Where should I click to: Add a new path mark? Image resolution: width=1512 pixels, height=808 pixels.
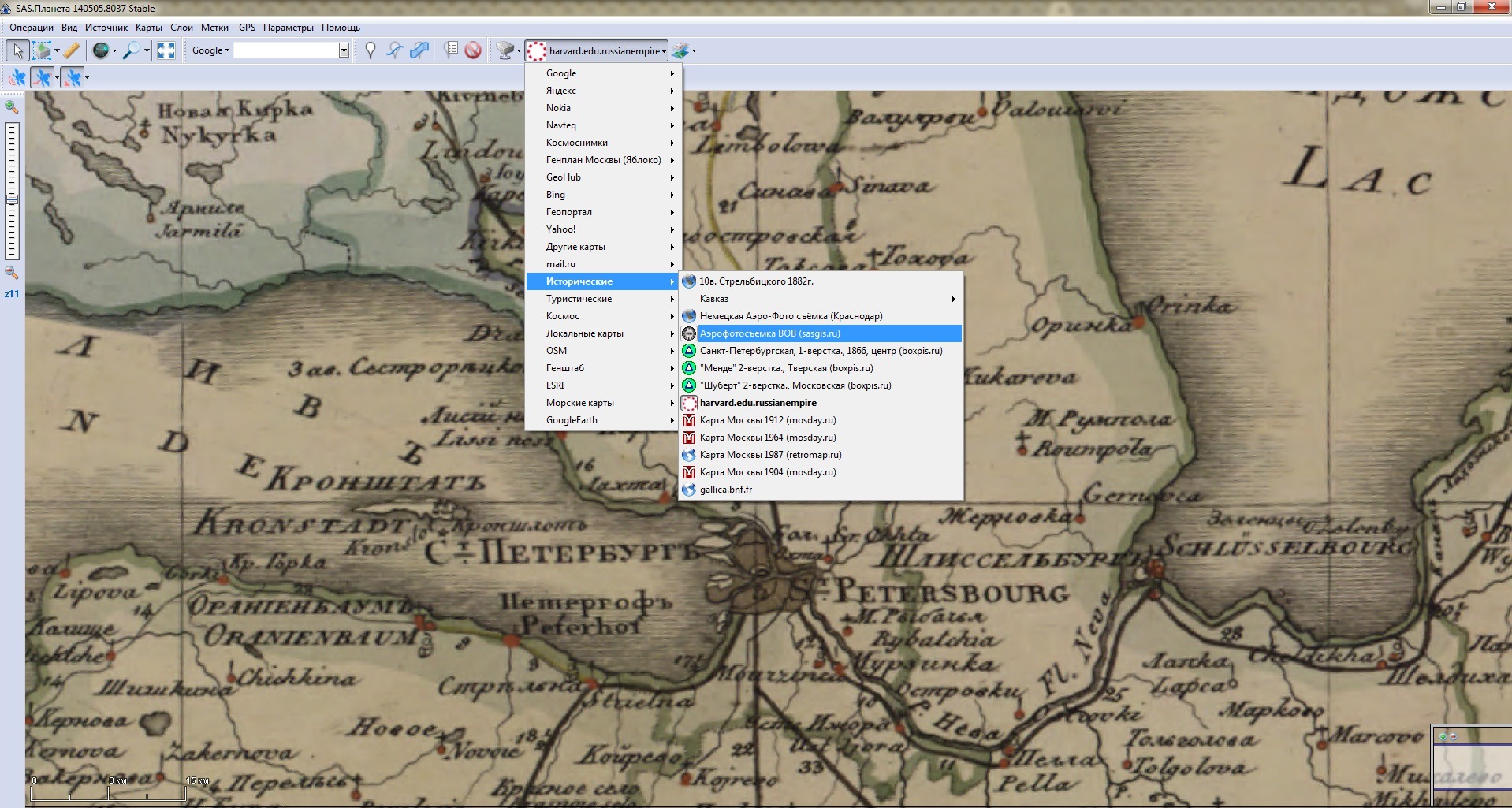[x=395, y=50]
